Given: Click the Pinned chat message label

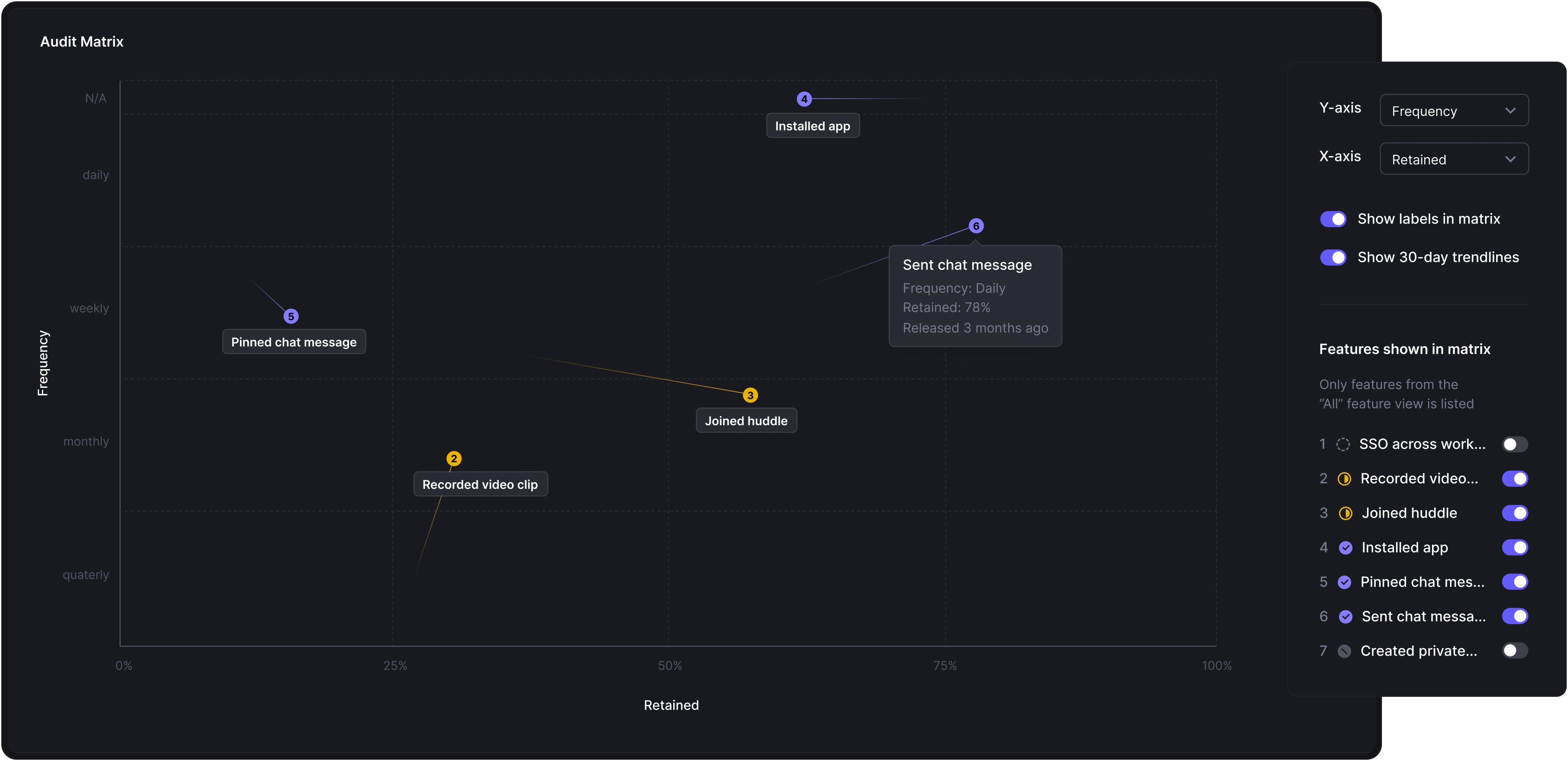Looking at the screenshot, I should pyautogui.click(x=293, y=342).
